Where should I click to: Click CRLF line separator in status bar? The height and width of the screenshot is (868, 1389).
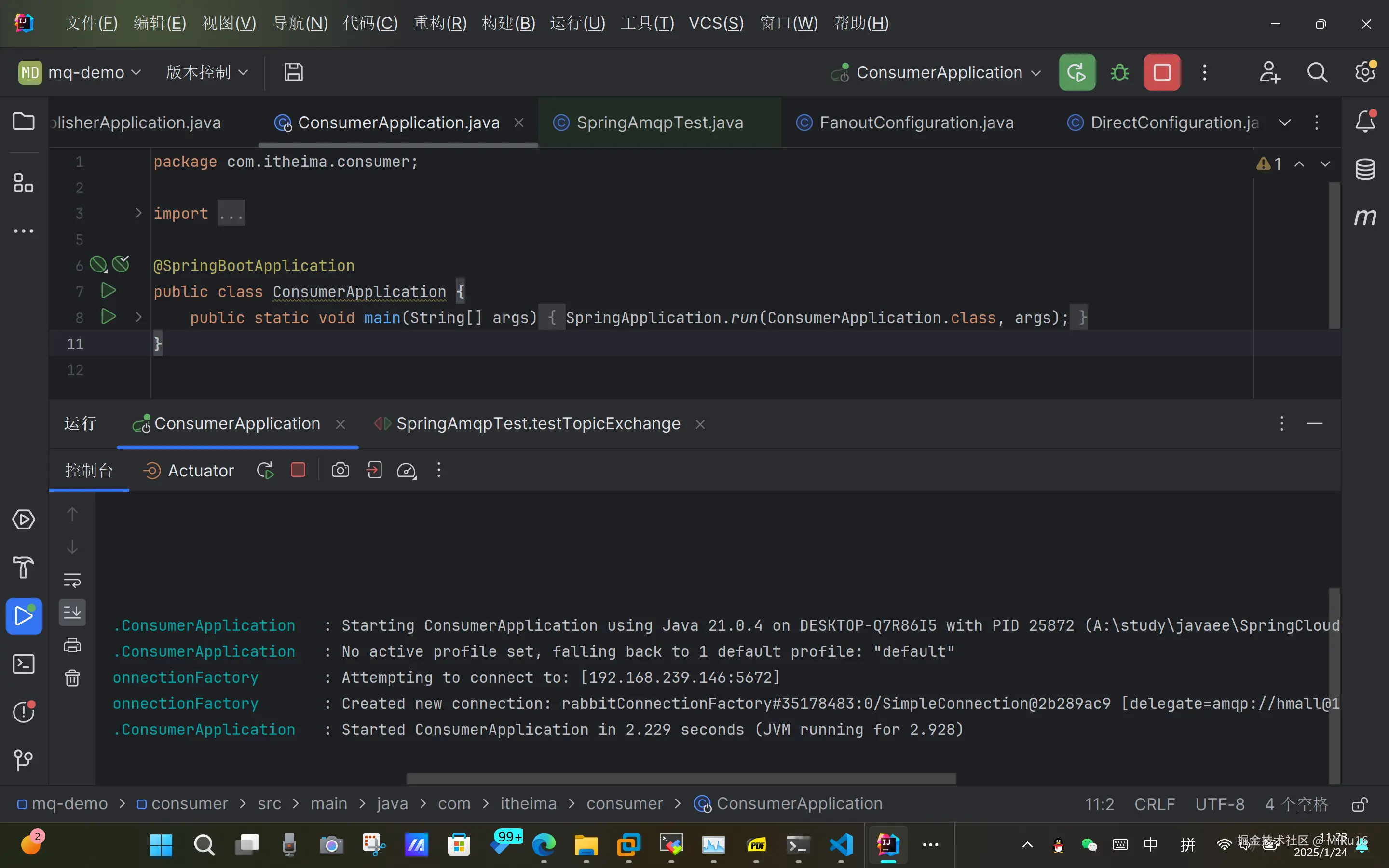[x=1154, y=804]
